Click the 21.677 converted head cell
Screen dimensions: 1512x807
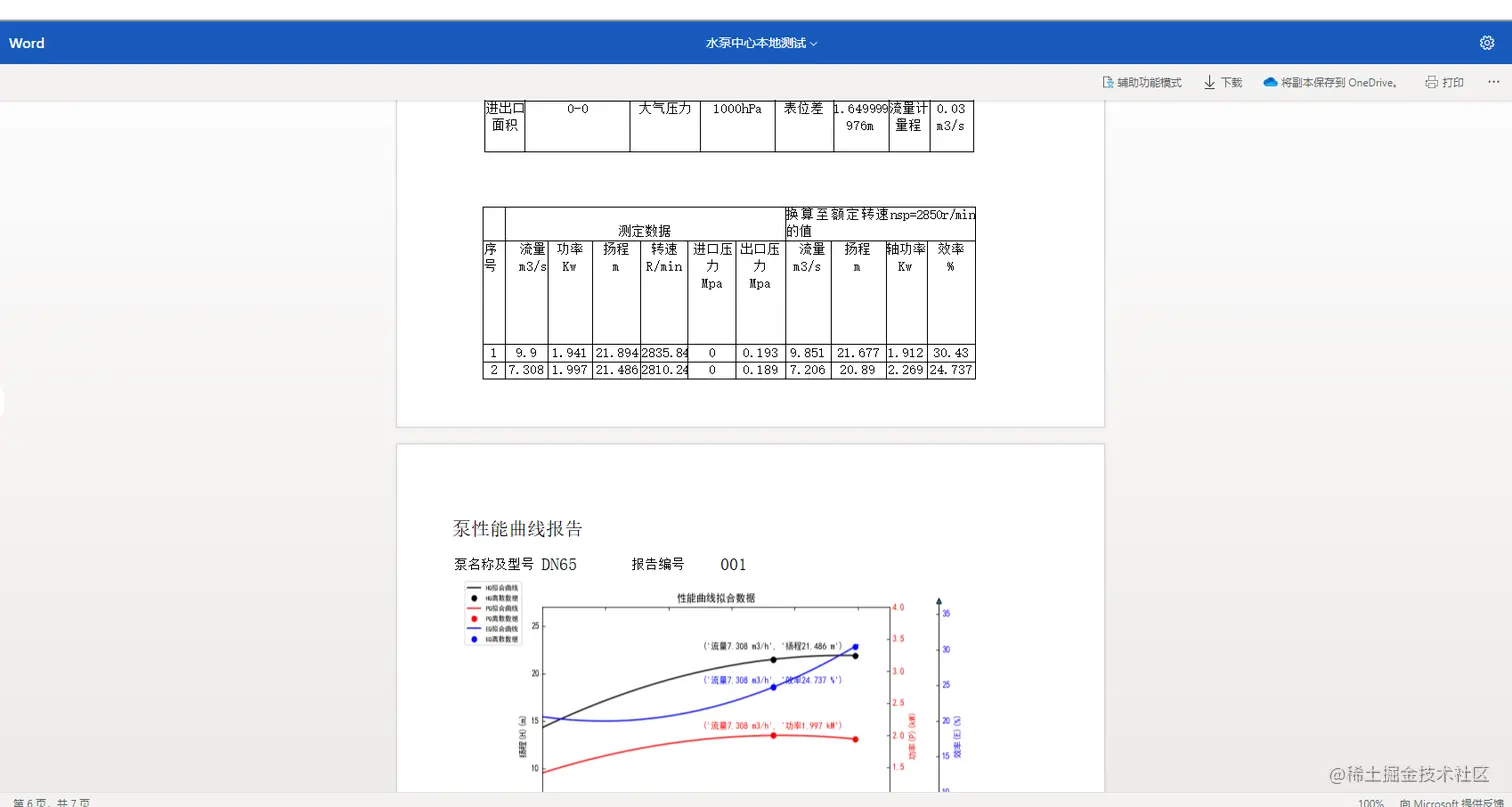coord(858,353)
